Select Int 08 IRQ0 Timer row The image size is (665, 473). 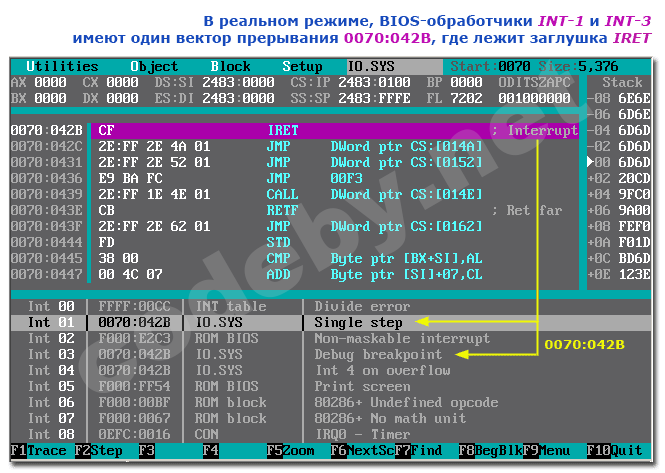[331, 434]
